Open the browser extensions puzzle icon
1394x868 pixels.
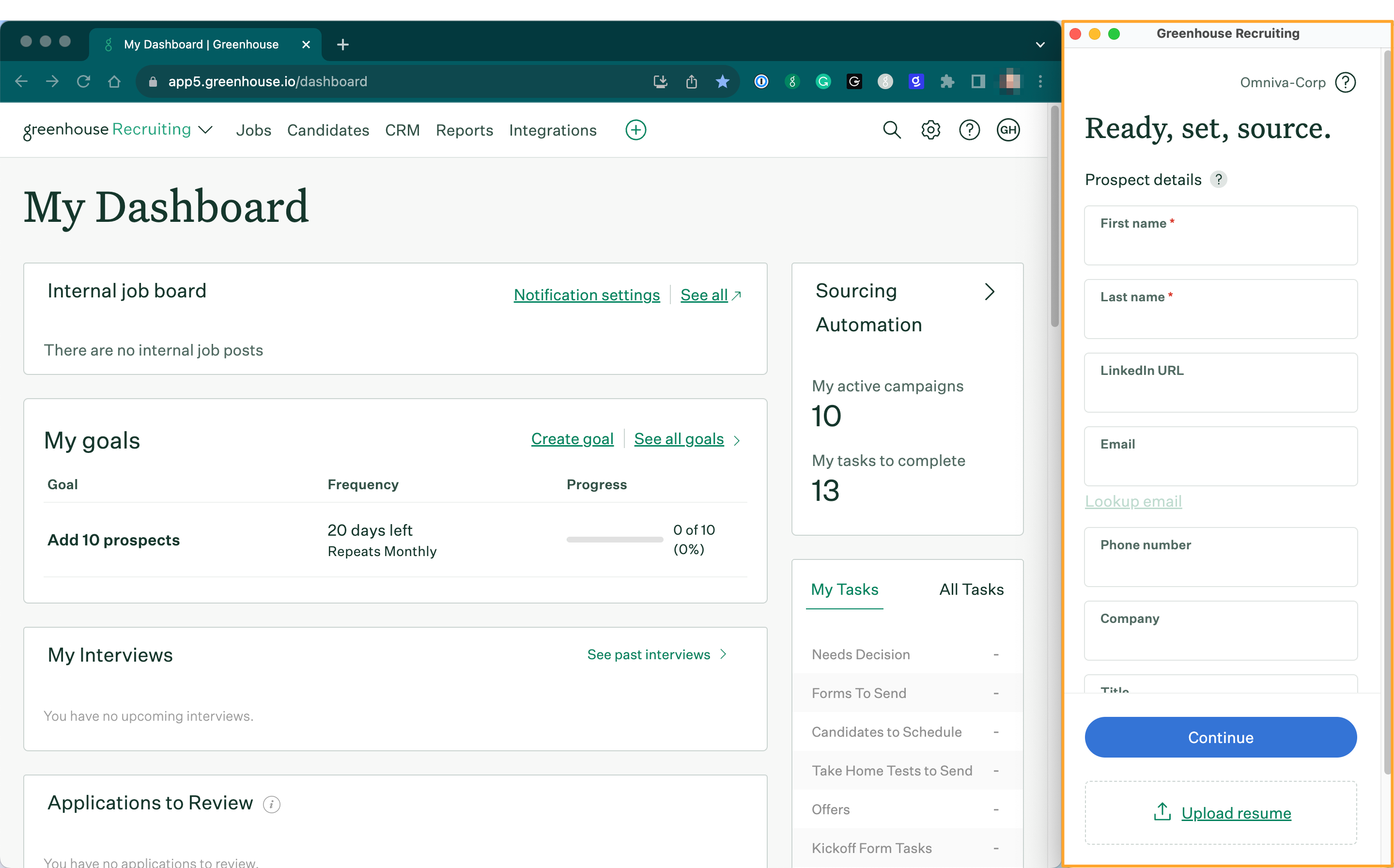(x=947, y=81)
